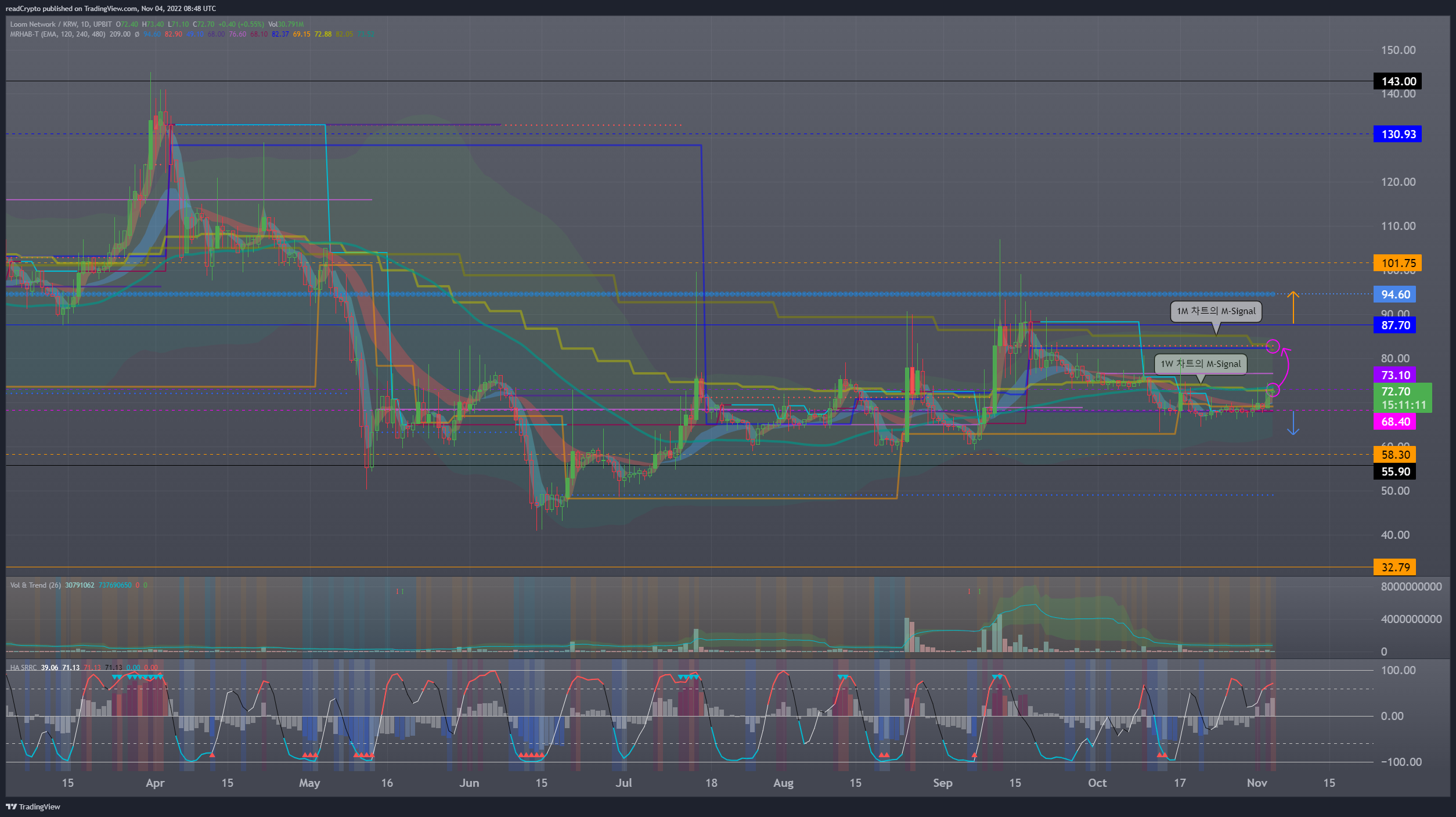Screen dimensions: 1456x817
Task: Click the black 55.90 price label
Action: (1395, 472)
